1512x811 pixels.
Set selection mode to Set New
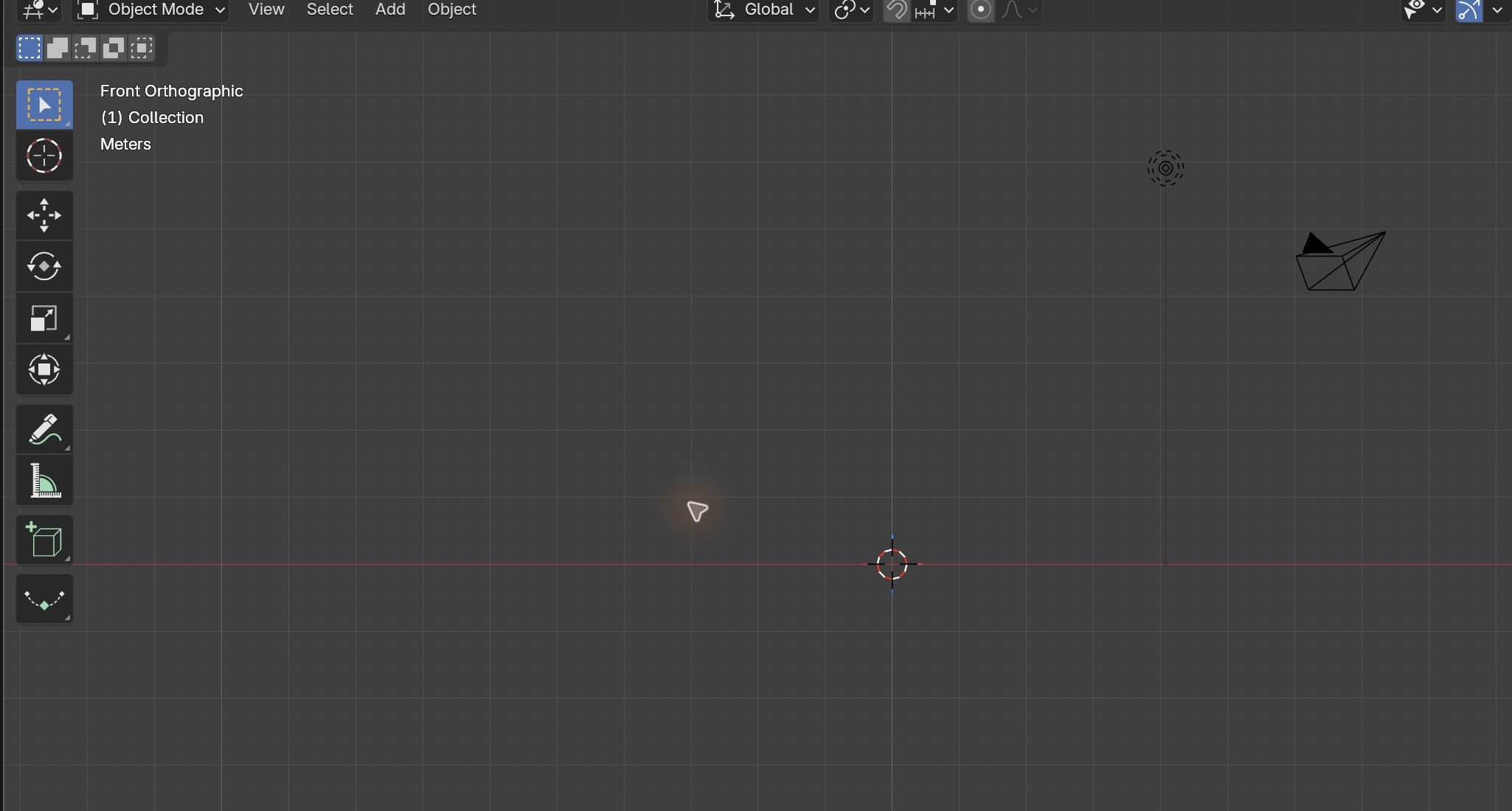click(x=30, y=49)
